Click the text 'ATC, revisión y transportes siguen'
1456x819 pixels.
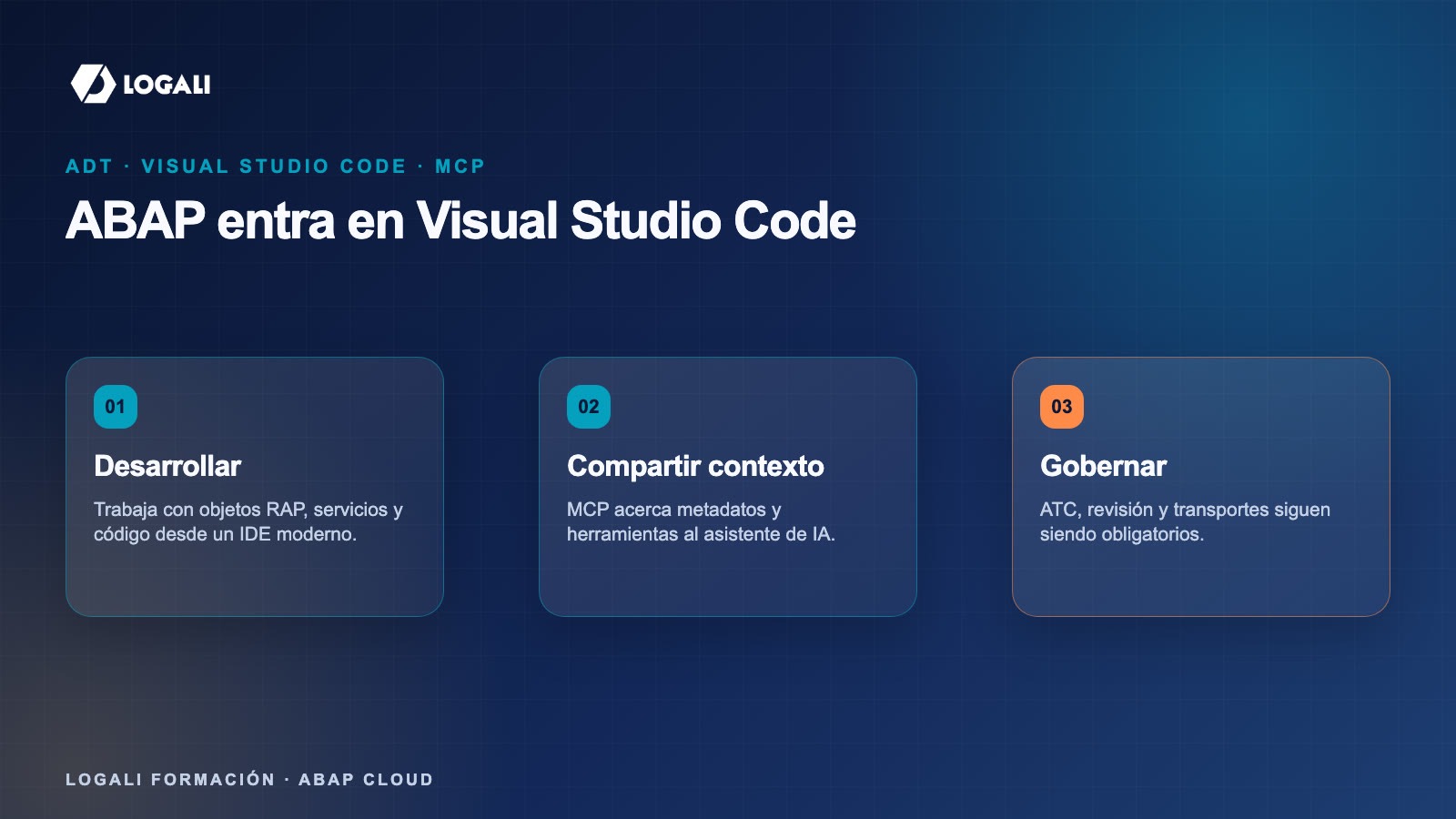[x=1185, y=510]
